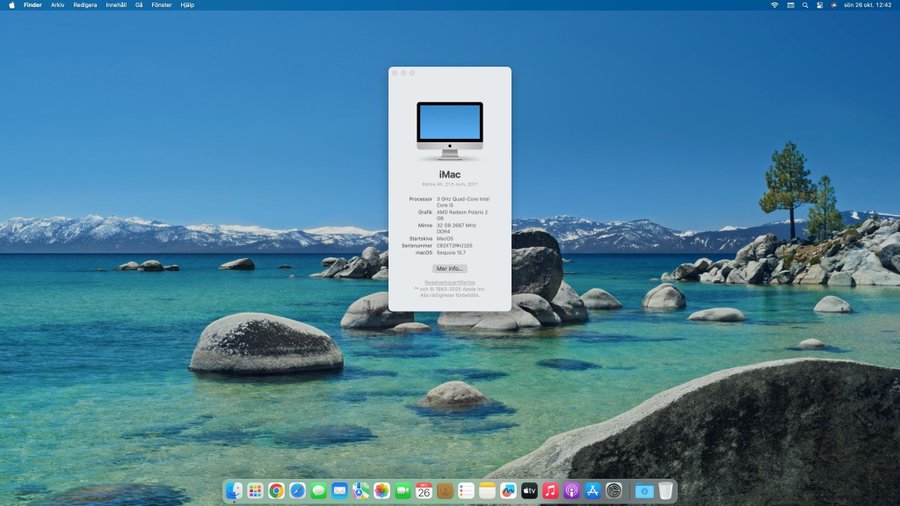The height and width of the screenshot is (506, 900).
Task: Open the Trash in the Dock
Action: point(666,491)
